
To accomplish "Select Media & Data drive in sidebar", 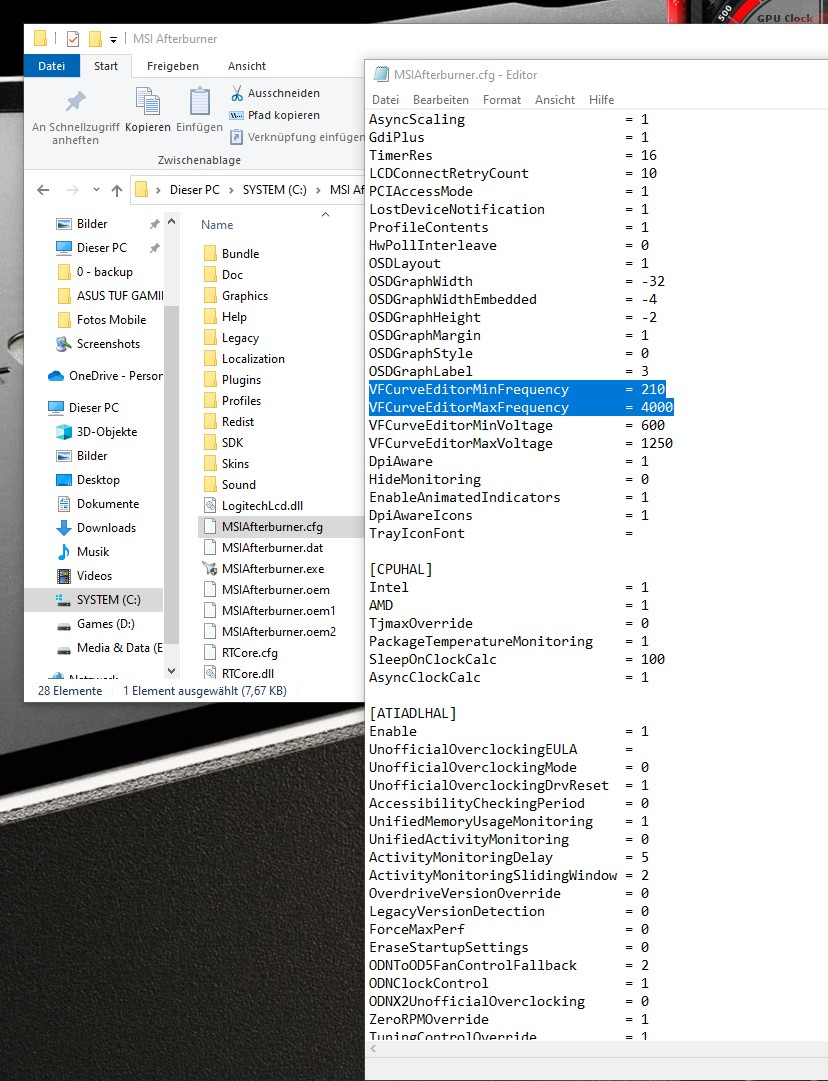I will (x=119, y=648).
